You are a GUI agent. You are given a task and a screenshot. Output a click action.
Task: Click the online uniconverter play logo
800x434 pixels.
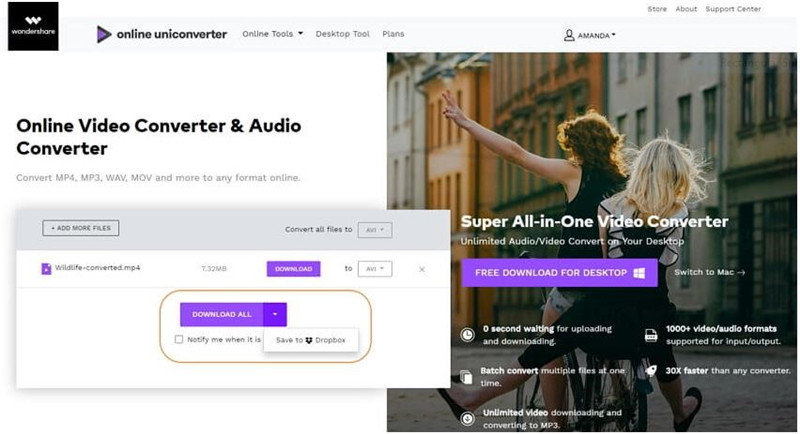(x=104, y=34)
